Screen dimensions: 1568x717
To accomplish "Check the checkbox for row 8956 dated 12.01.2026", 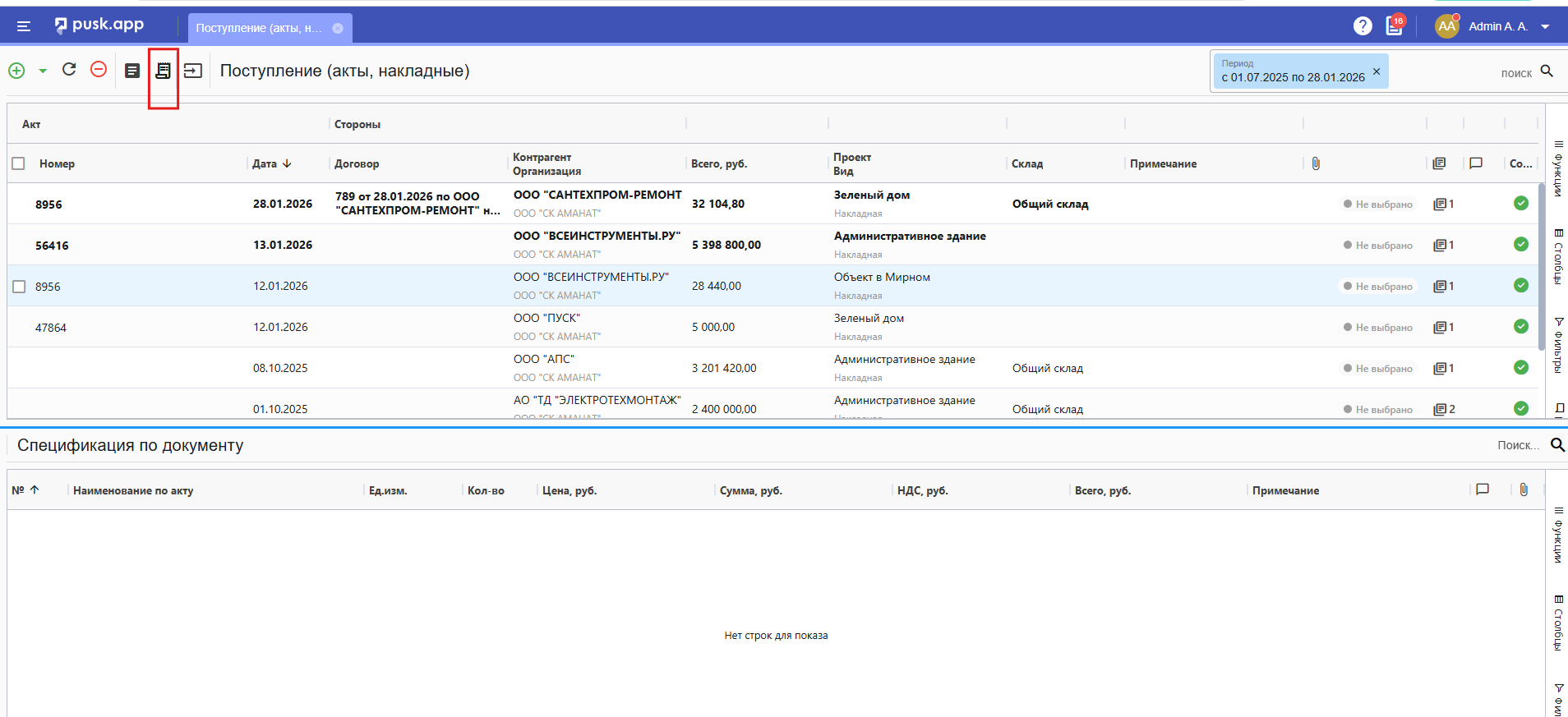I will tap(19, 287).
